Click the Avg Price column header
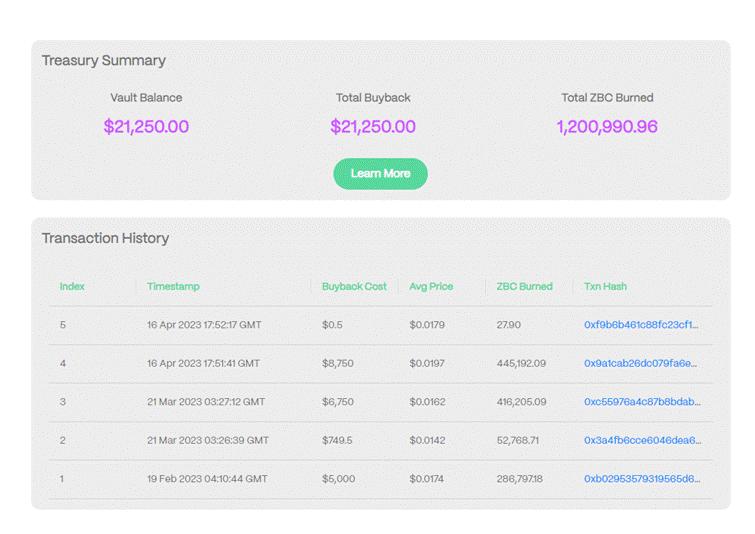755x534 pixels. [431, 287]
